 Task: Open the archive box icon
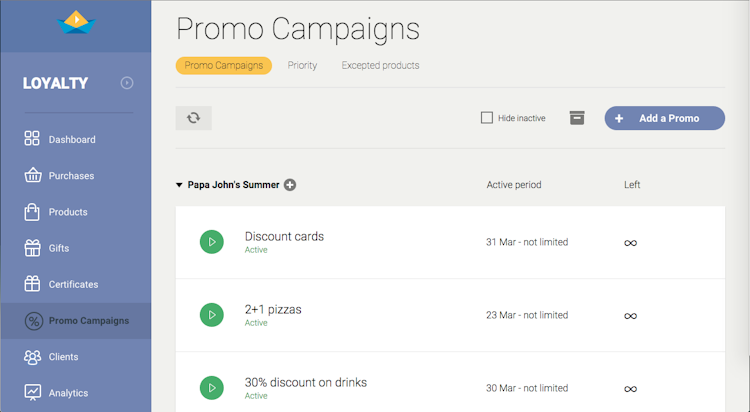click(x=577, y=118)
